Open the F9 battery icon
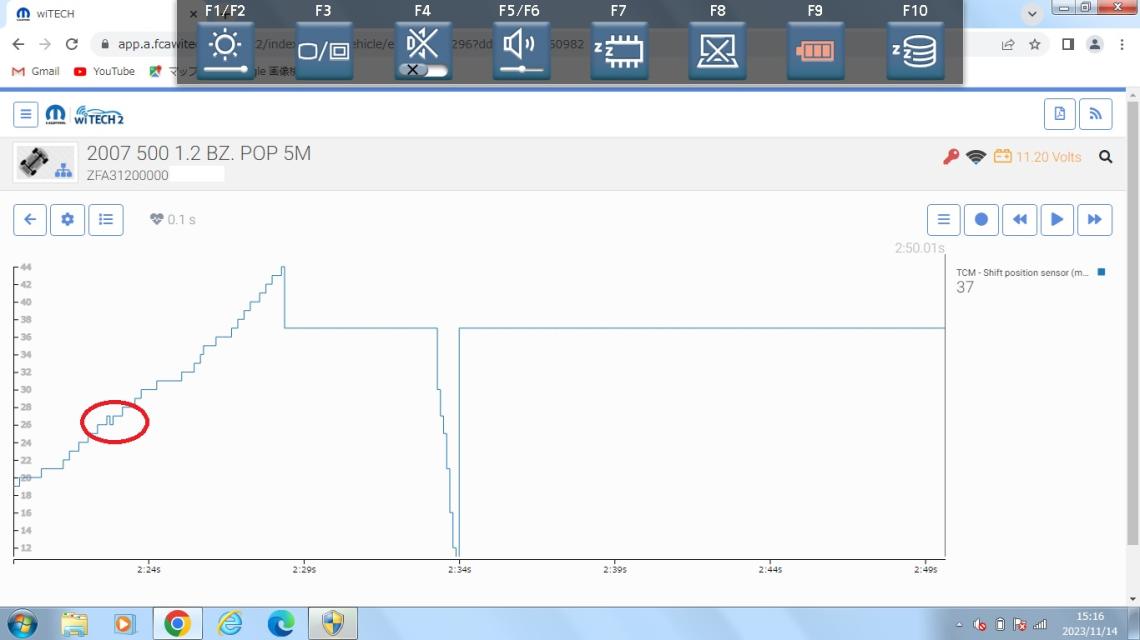 [x=815, y=50]
